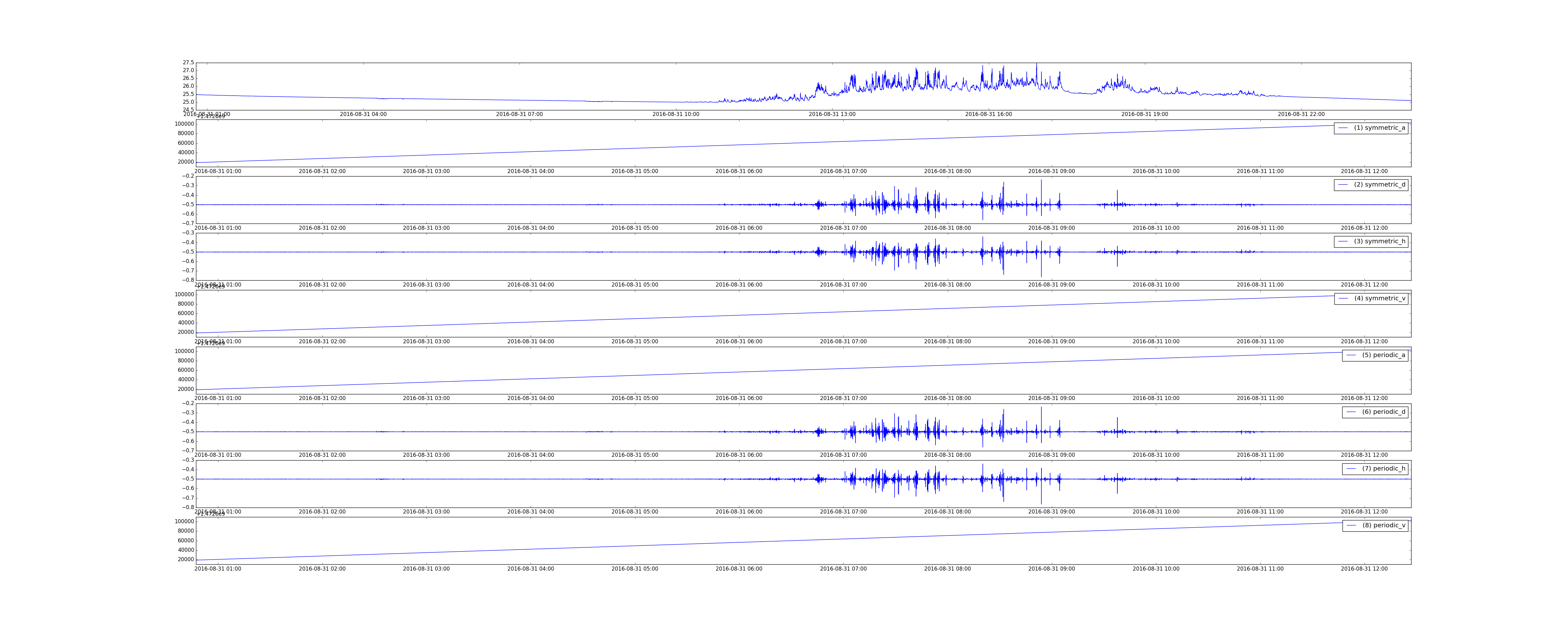Click the 60000 y-tick in symmetric_a plot
The height and width of the screenshot is (627, 1568).
tap(186, 143)
